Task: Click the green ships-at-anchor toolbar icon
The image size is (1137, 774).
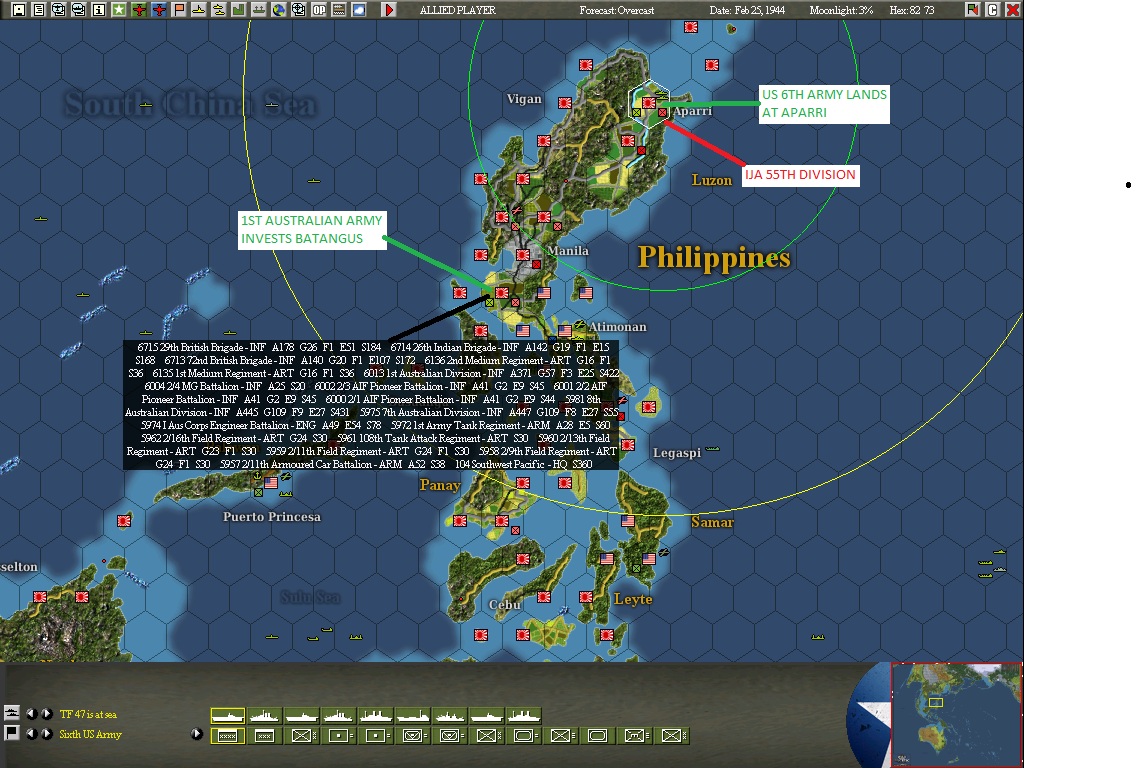Action: [x=258, y=10]
